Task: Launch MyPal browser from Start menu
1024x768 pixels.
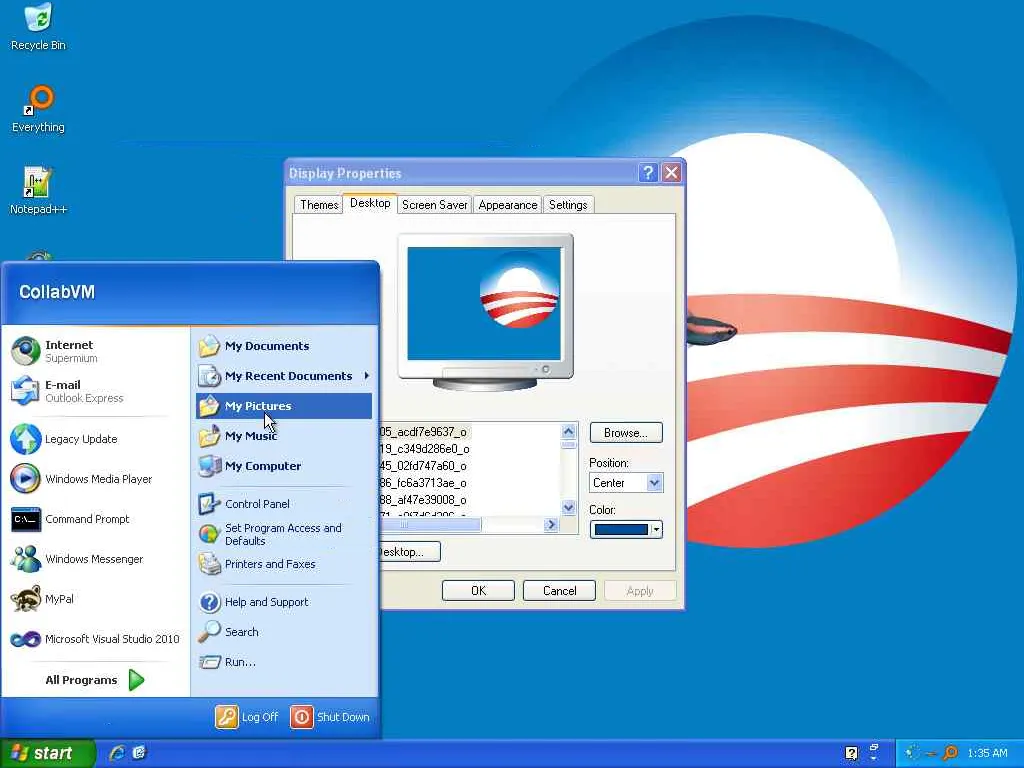Action: tap(95, 599)
